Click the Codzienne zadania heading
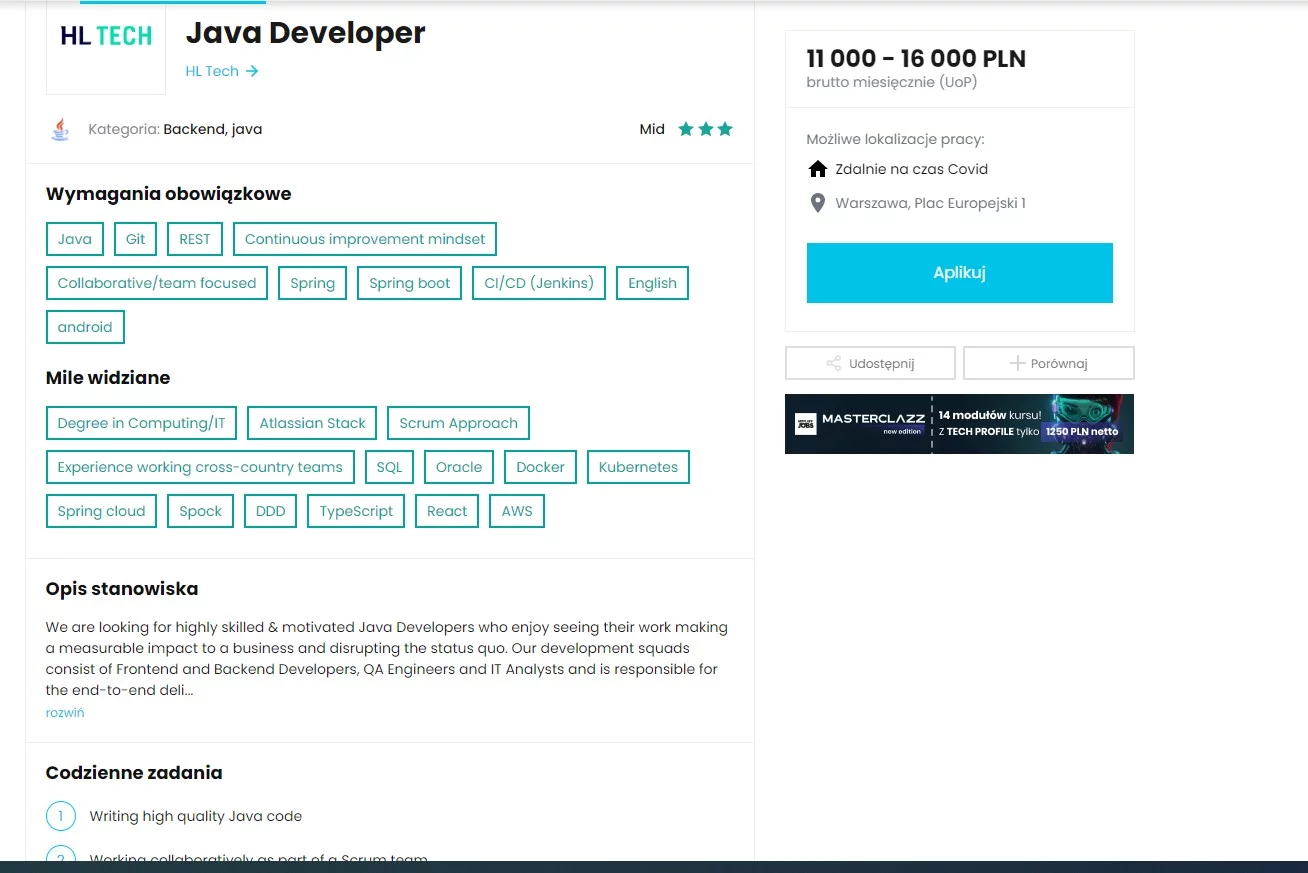This screenshot has width=1308, height=873. tap(134, 773)
